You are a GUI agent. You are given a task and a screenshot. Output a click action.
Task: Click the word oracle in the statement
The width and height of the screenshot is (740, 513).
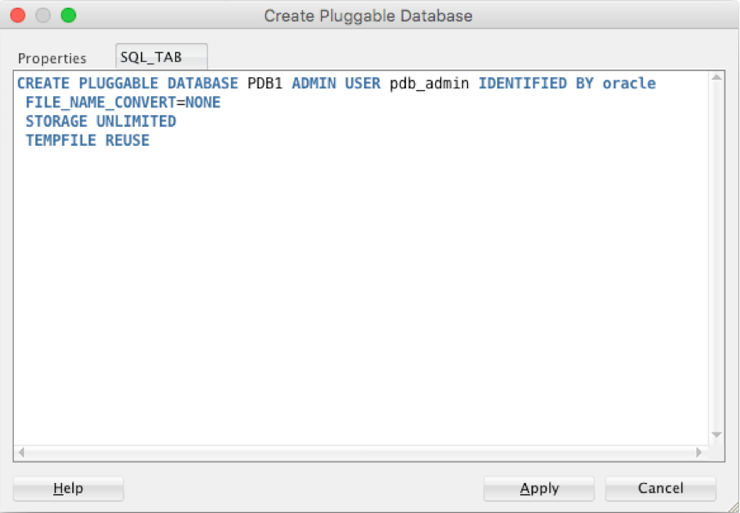tap(629, 84)
